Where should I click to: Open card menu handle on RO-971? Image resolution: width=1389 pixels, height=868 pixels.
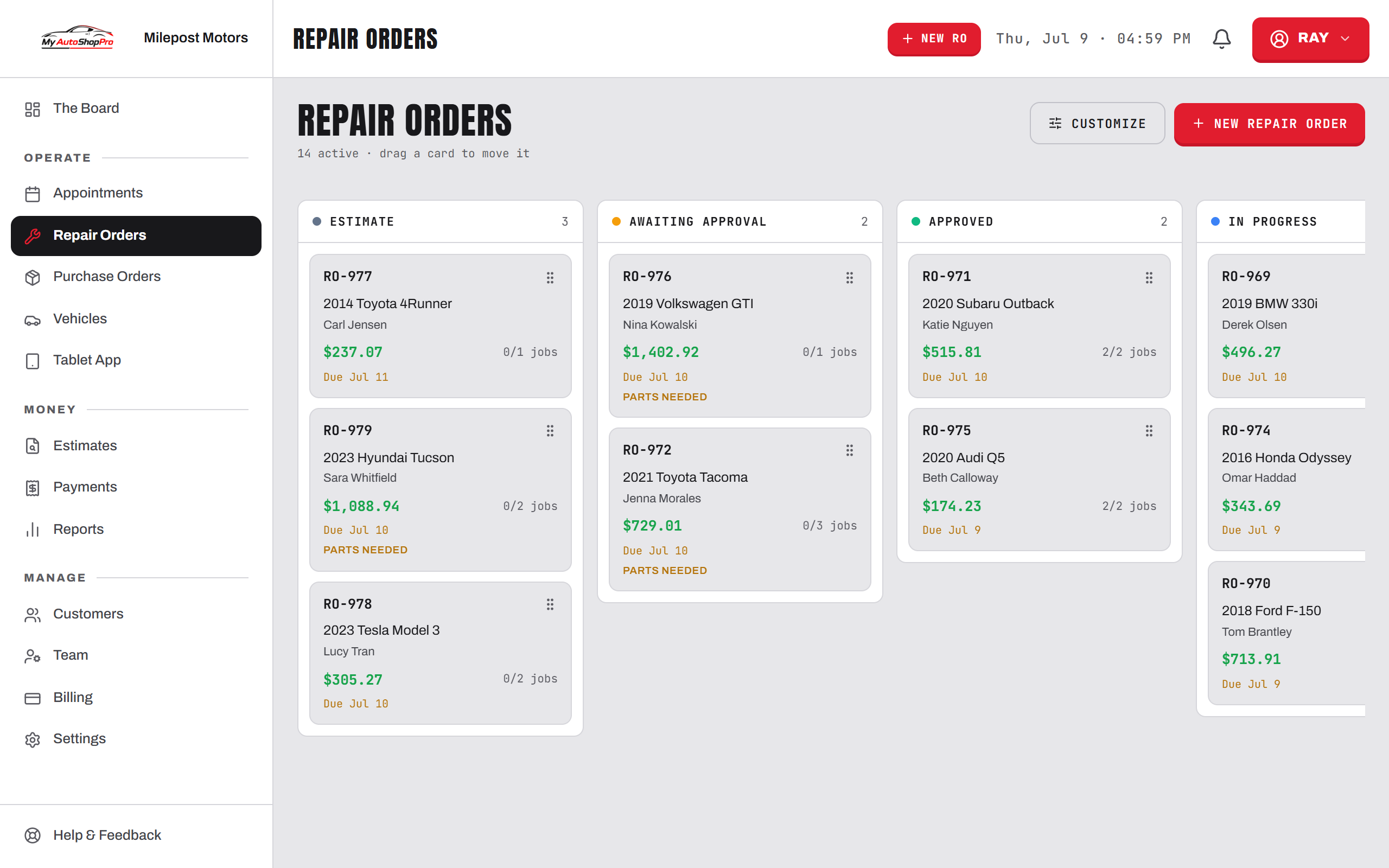(x=1149, y=278)
